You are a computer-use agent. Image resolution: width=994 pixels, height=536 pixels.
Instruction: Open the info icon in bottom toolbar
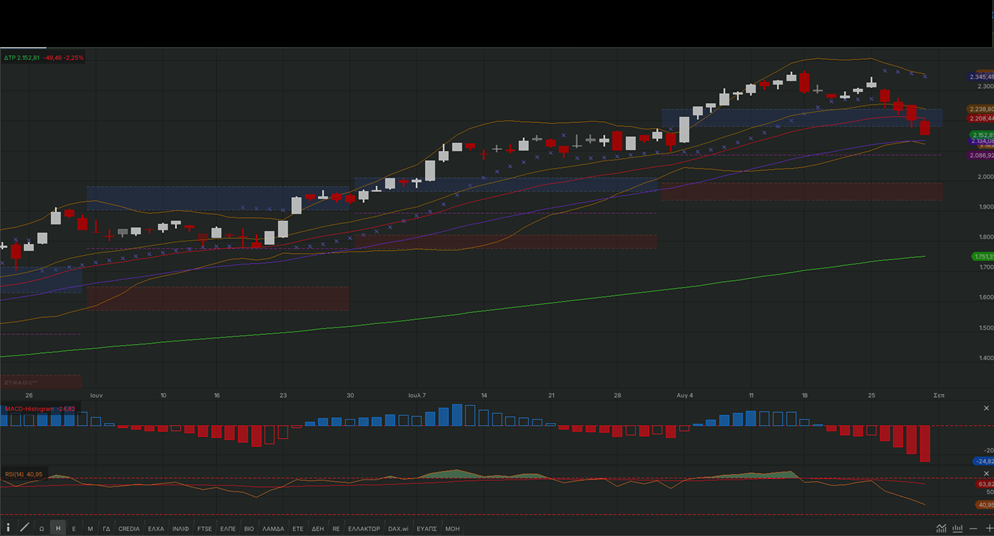(8, 528)
